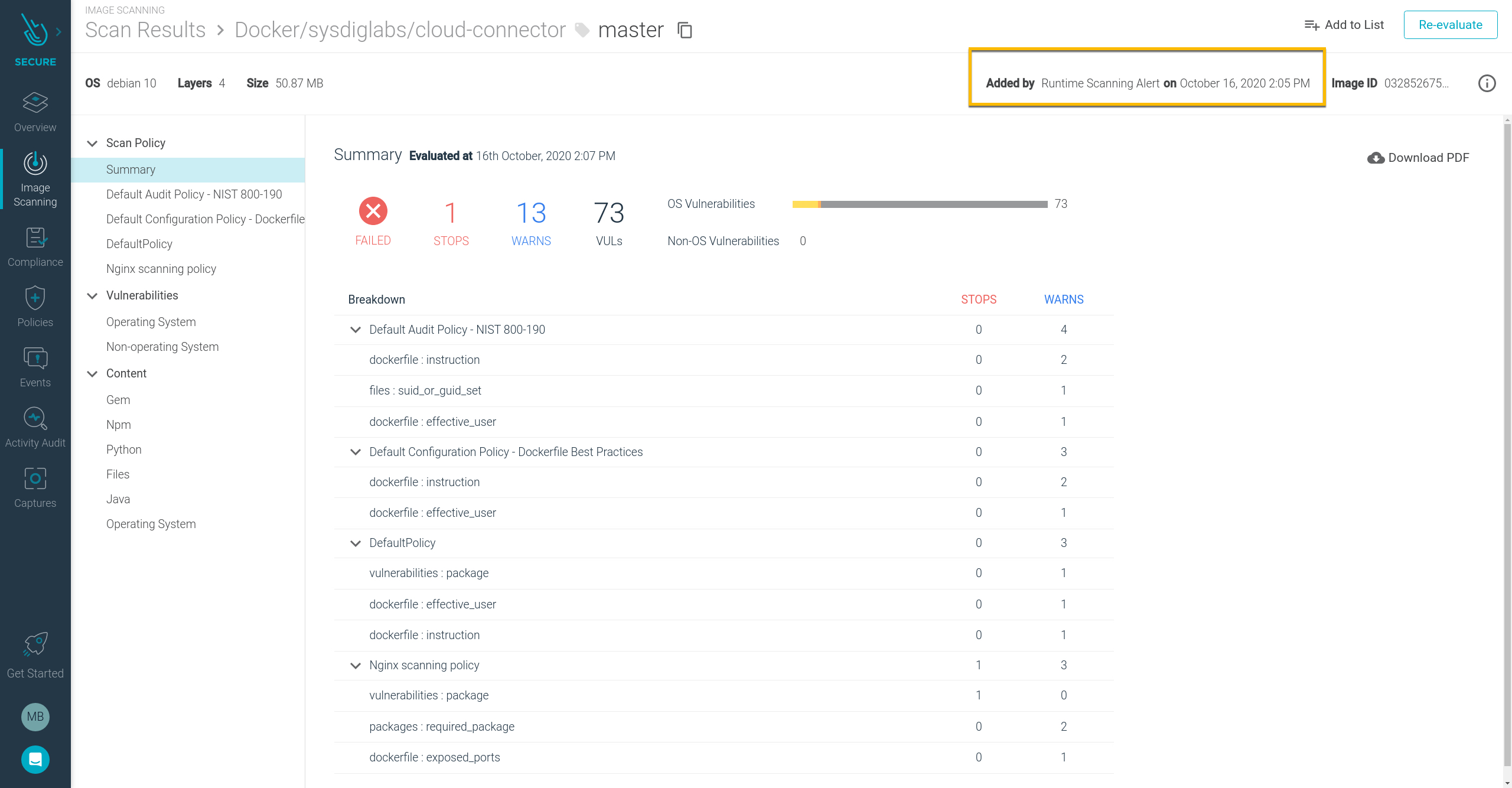1512x788 pixels.
Task: Open the chat support bubble icon
Action: [x=35, y=760]
